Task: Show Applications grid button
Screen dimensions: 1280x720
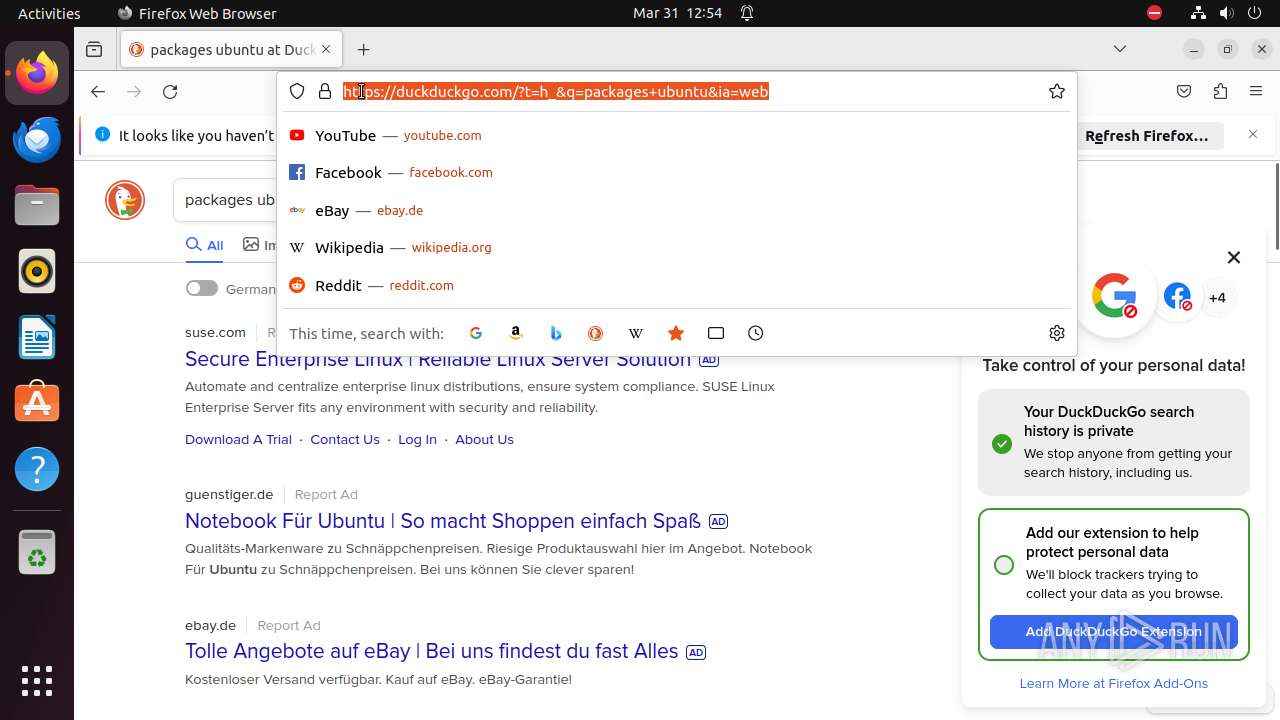Action: point(37,680)
